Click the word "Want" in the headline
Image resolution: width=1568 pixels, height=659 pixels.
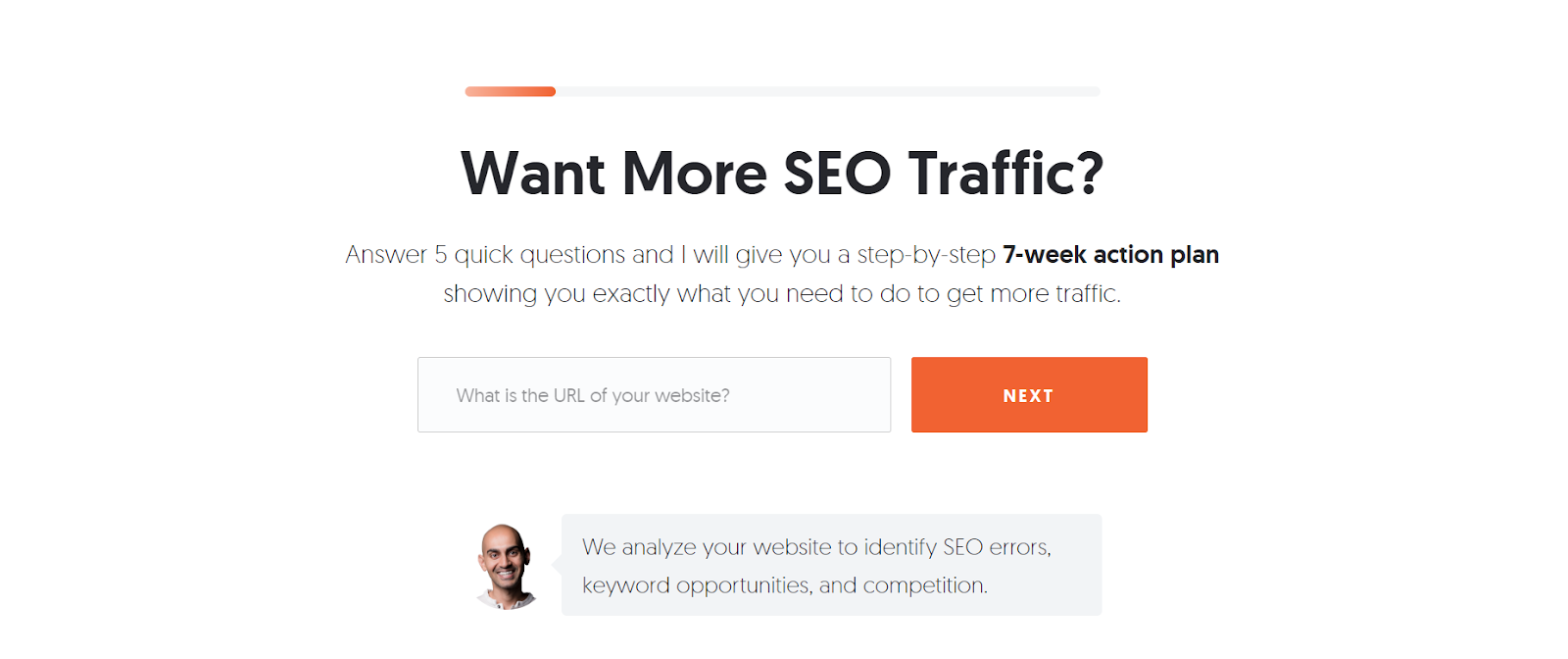click(x=533, y=174)
